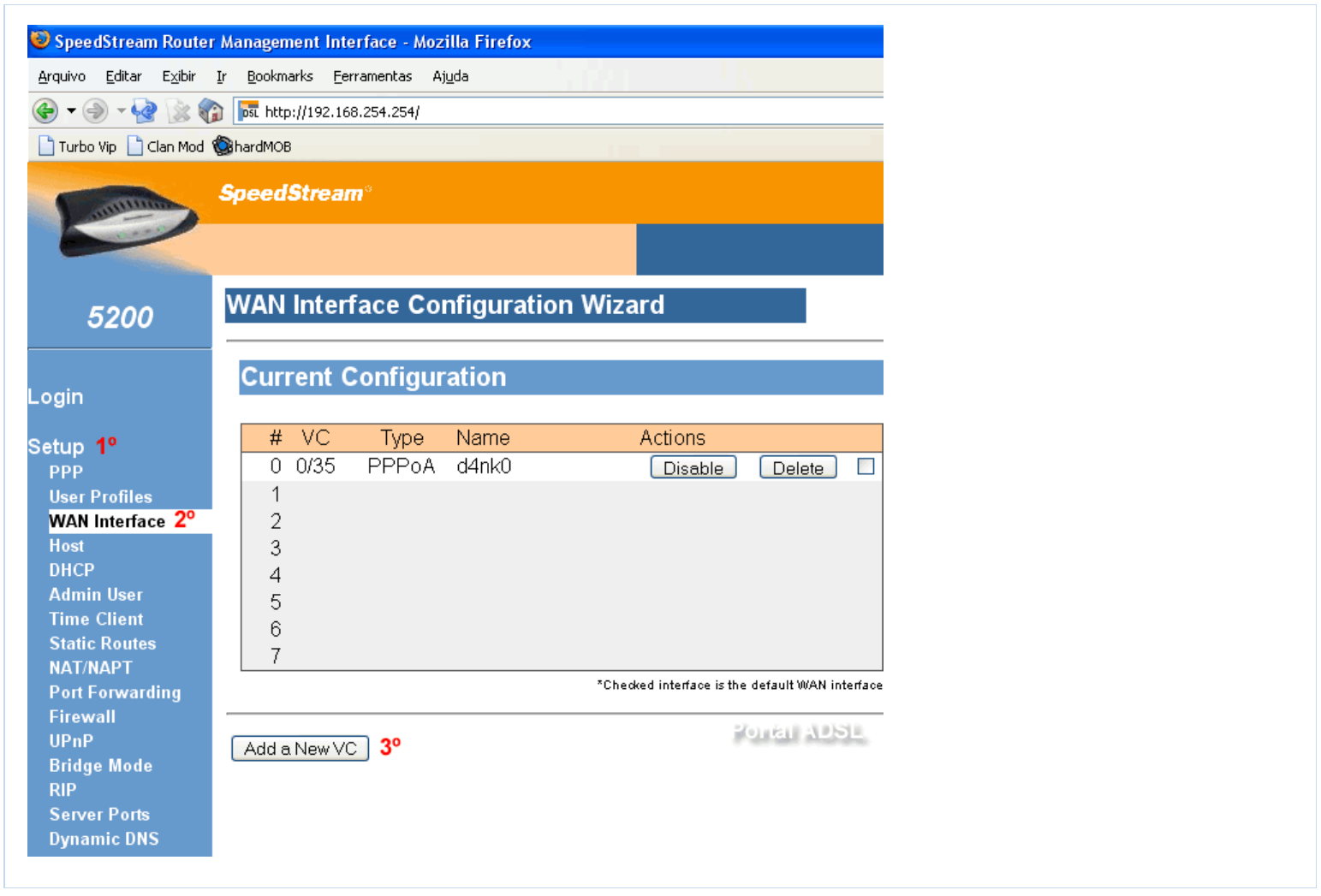Open the Login sidebar link
Screen dimensions: 1321x896
(56, 397)
